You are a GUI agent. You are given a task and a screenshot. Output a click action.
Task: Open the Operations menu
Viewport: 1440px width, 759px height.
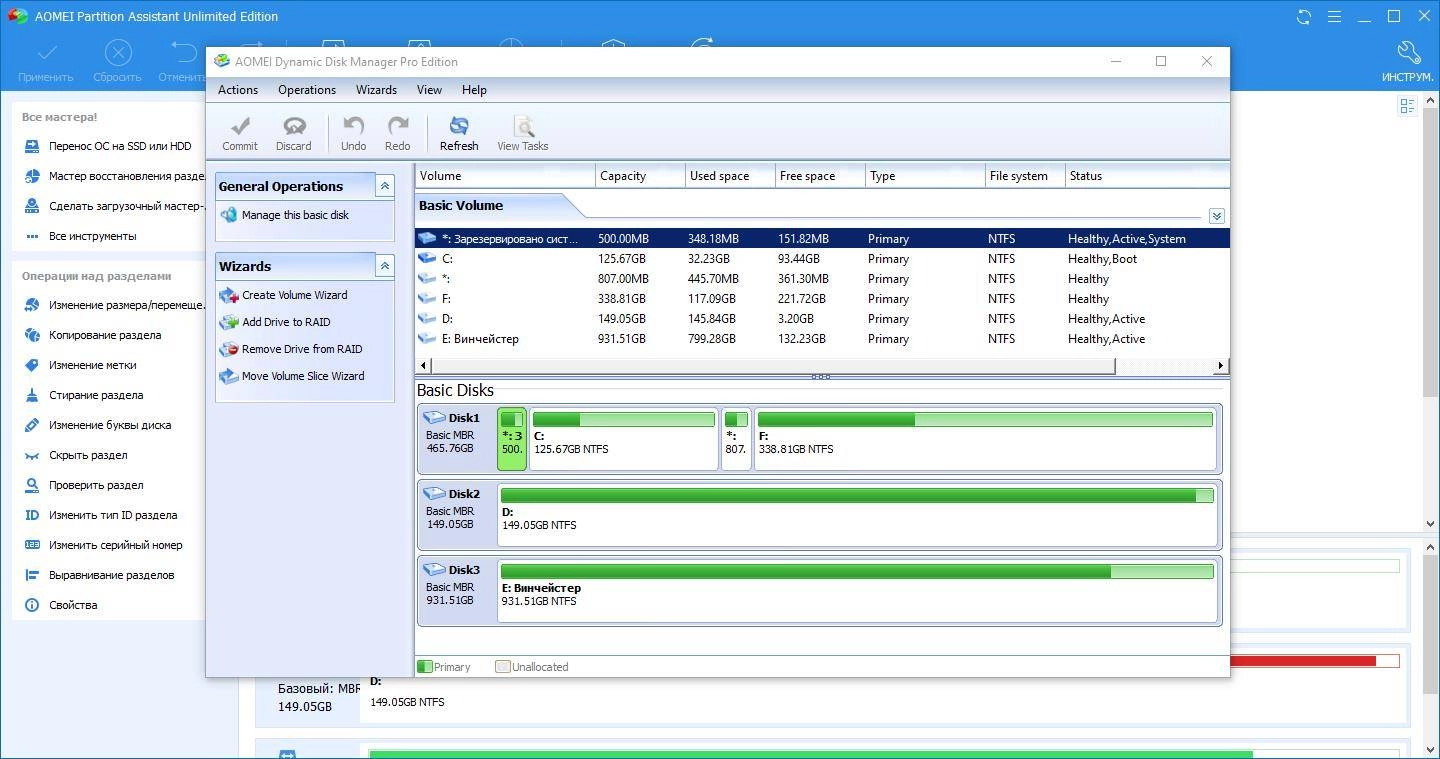click(x=307, y=90)
